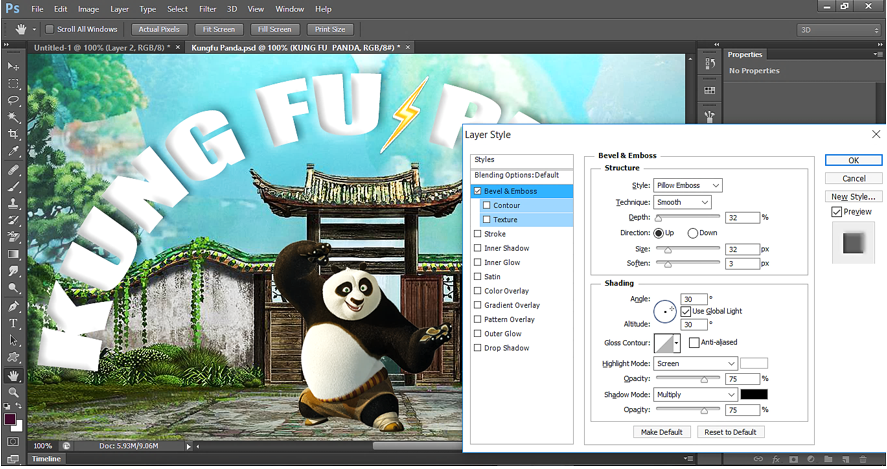
Task: Select the Brush tool
Action: (13, 187)
